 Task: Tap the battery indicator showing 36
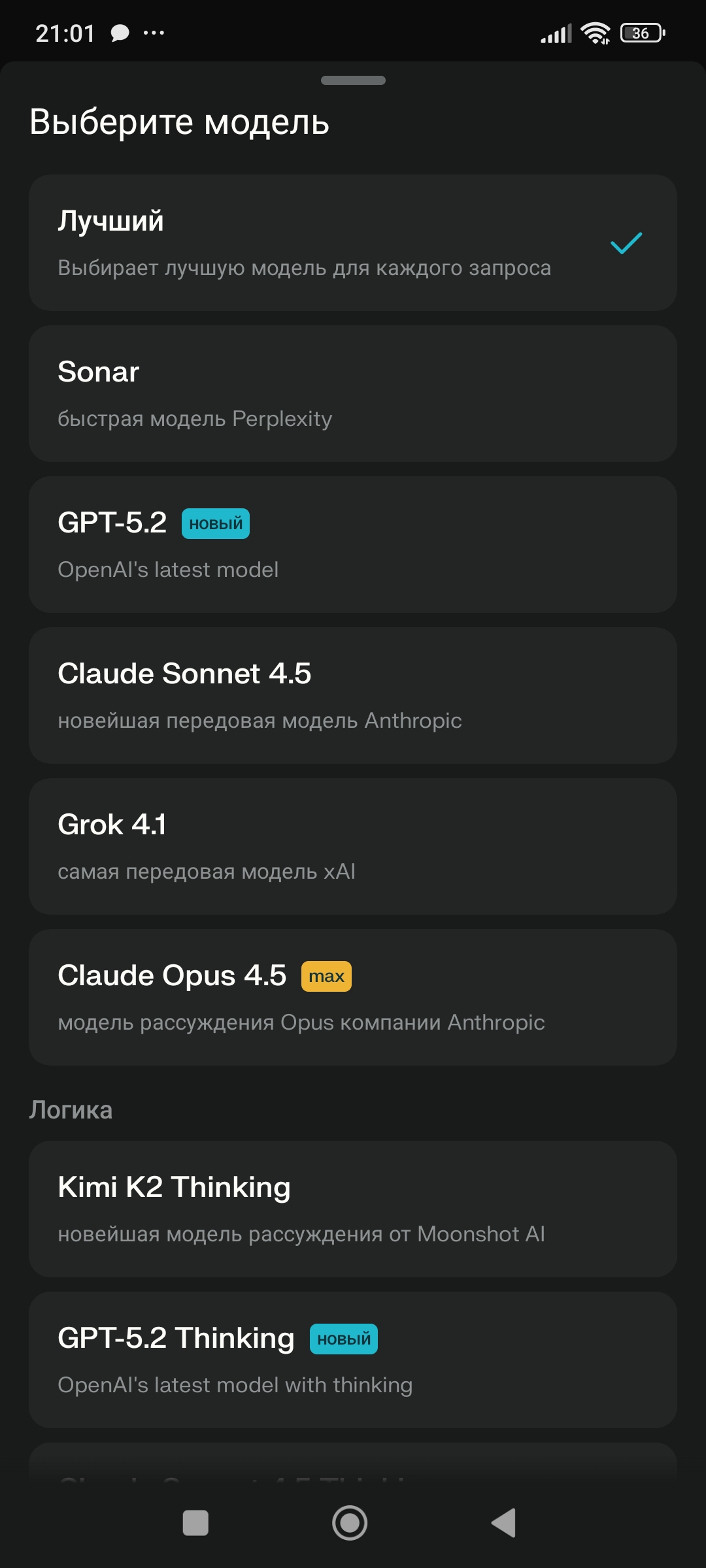click(642, 33)
